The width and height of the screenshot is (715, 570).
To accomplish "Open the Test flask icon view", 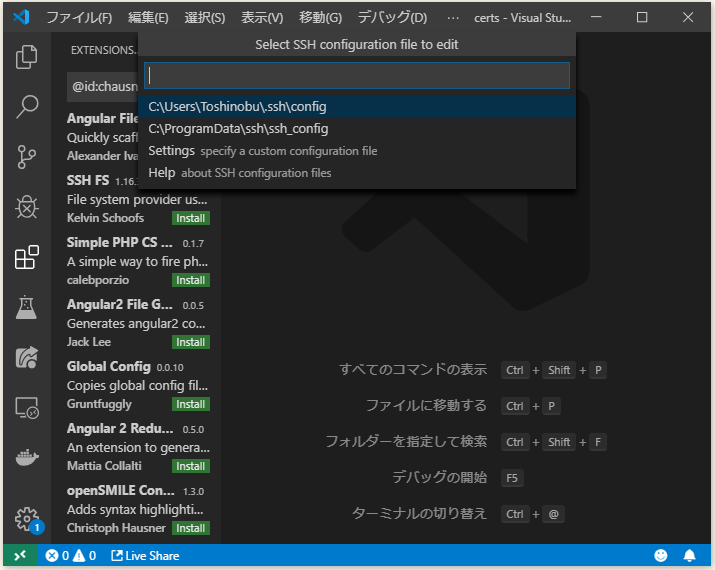I will (26, 307).
